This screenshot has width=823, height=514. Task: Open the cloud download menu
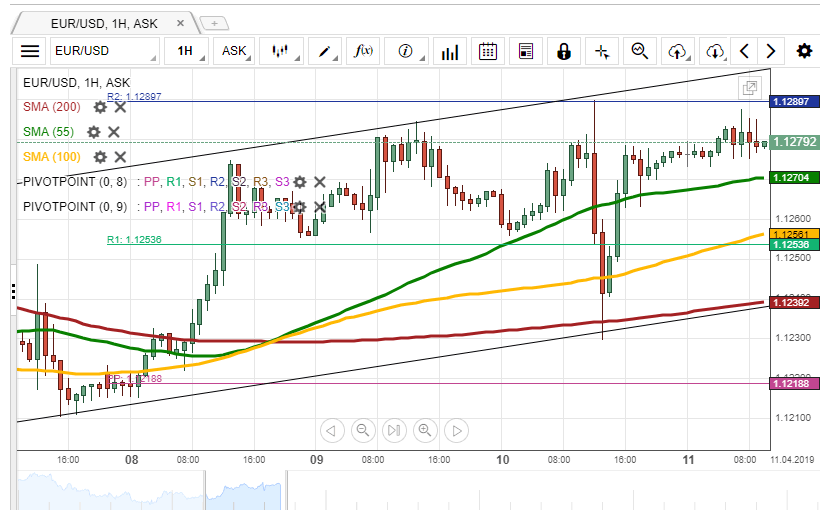(x=715, y=51)
